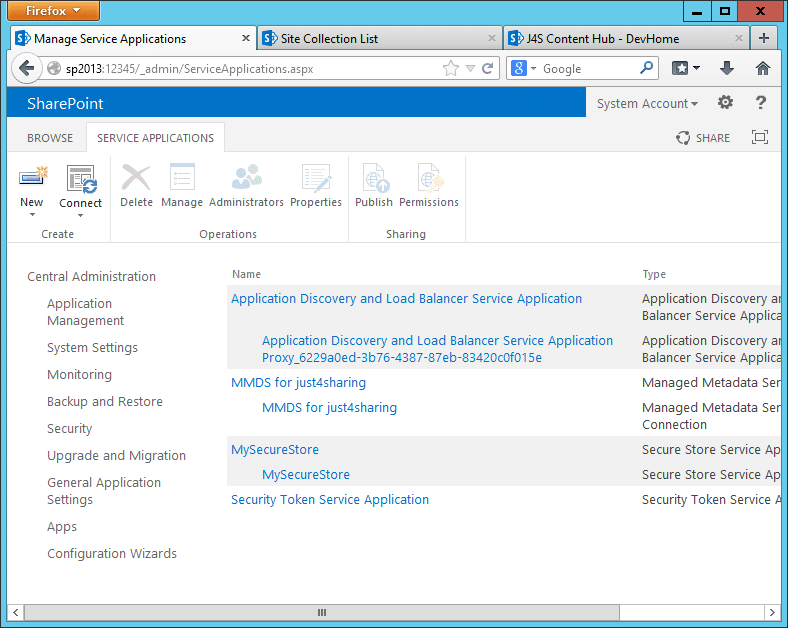Bookmark page with the star icon
Screen dimensions: 788x628
click(x=451, y=68)
